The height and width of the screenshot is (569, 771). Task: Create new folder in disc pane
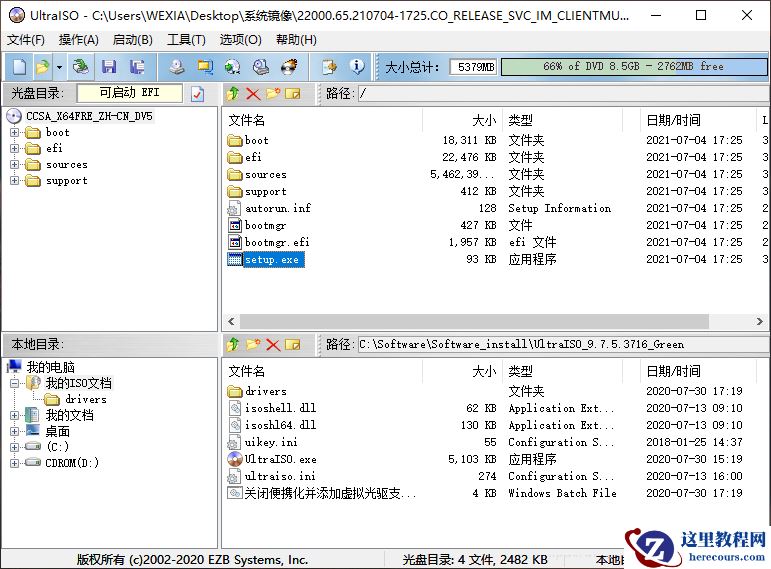(x=273, y=93)
